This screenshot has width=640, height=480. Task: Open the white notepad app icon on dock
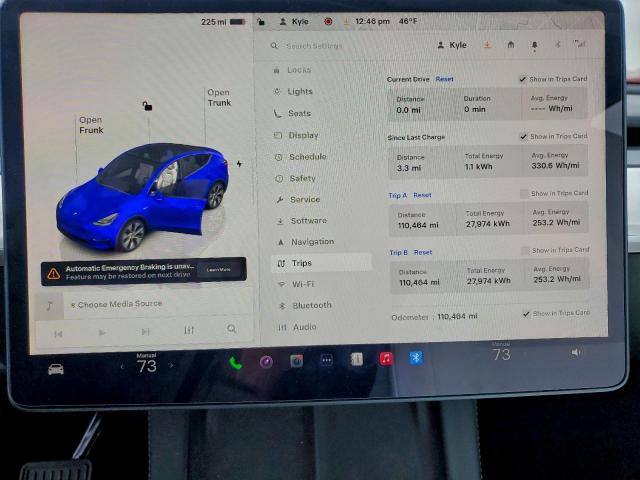[x=357, y=359]
